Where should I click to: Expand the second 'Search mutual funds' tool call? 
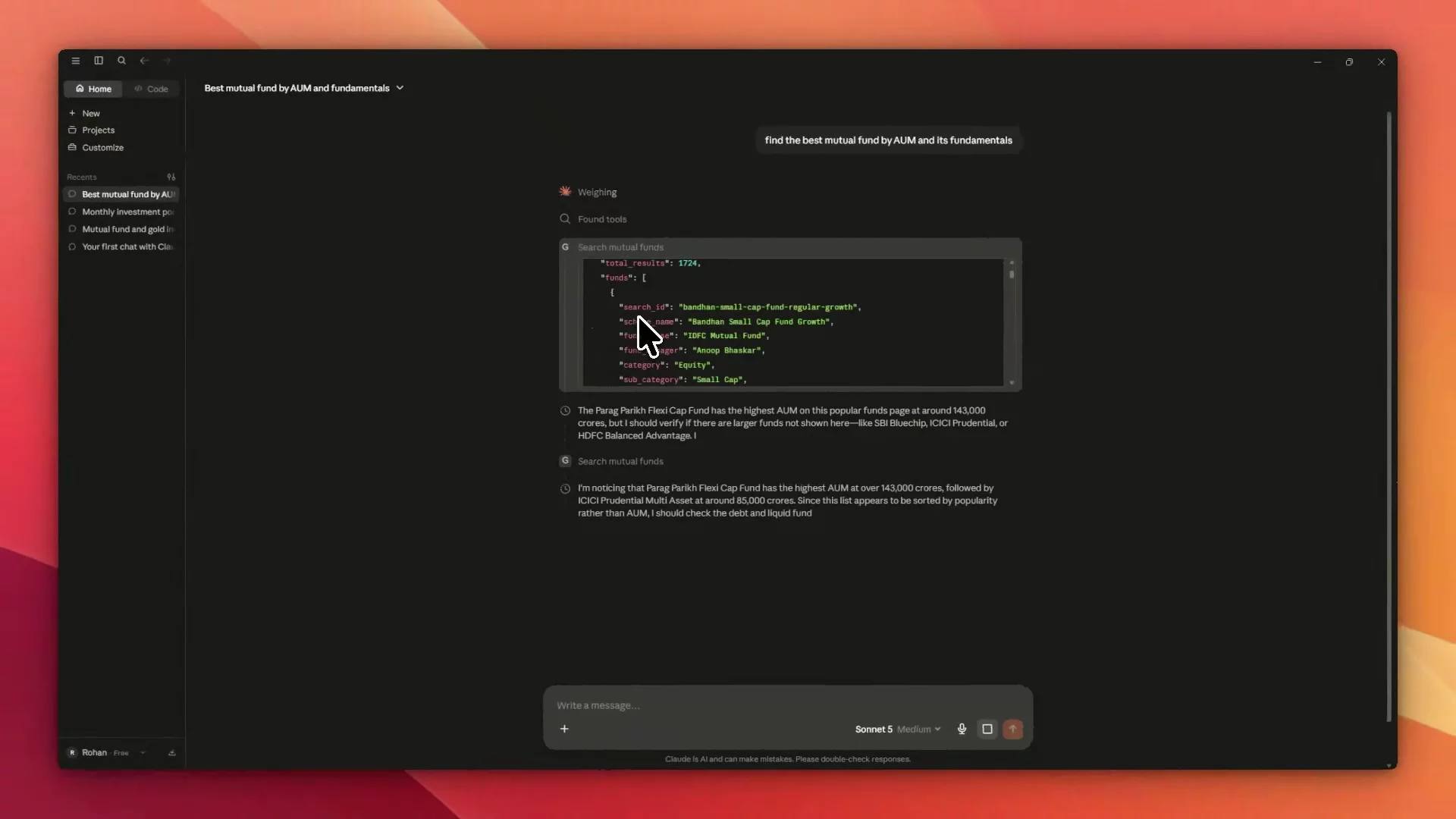pyautogui.click(x=620, y=461)
